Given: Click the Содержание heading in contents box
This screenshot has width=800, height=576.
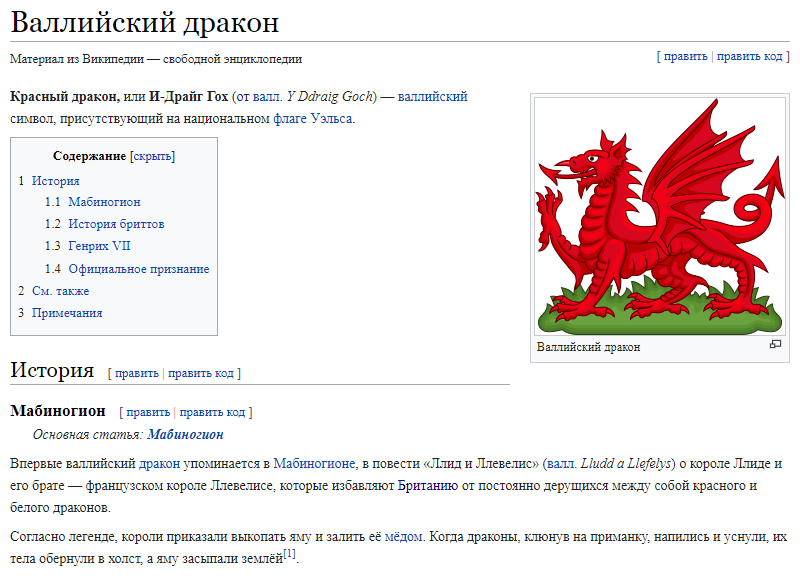Looking at the screenshot, I should point(89,156).
